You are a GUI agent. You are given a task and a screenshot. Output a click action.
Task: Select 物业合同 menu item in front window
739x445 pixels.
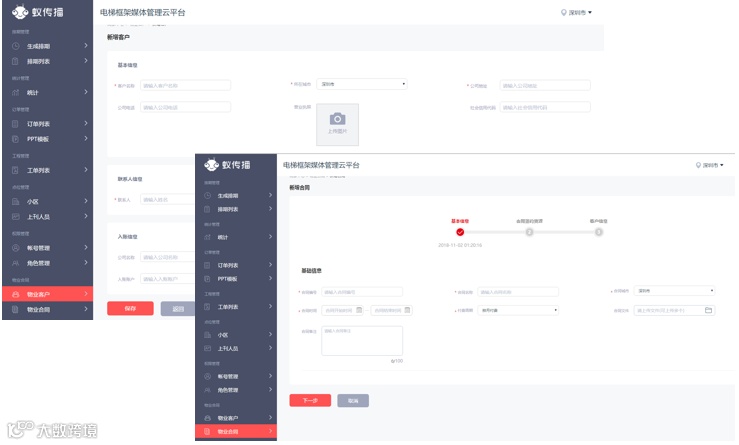click(236, 431)
